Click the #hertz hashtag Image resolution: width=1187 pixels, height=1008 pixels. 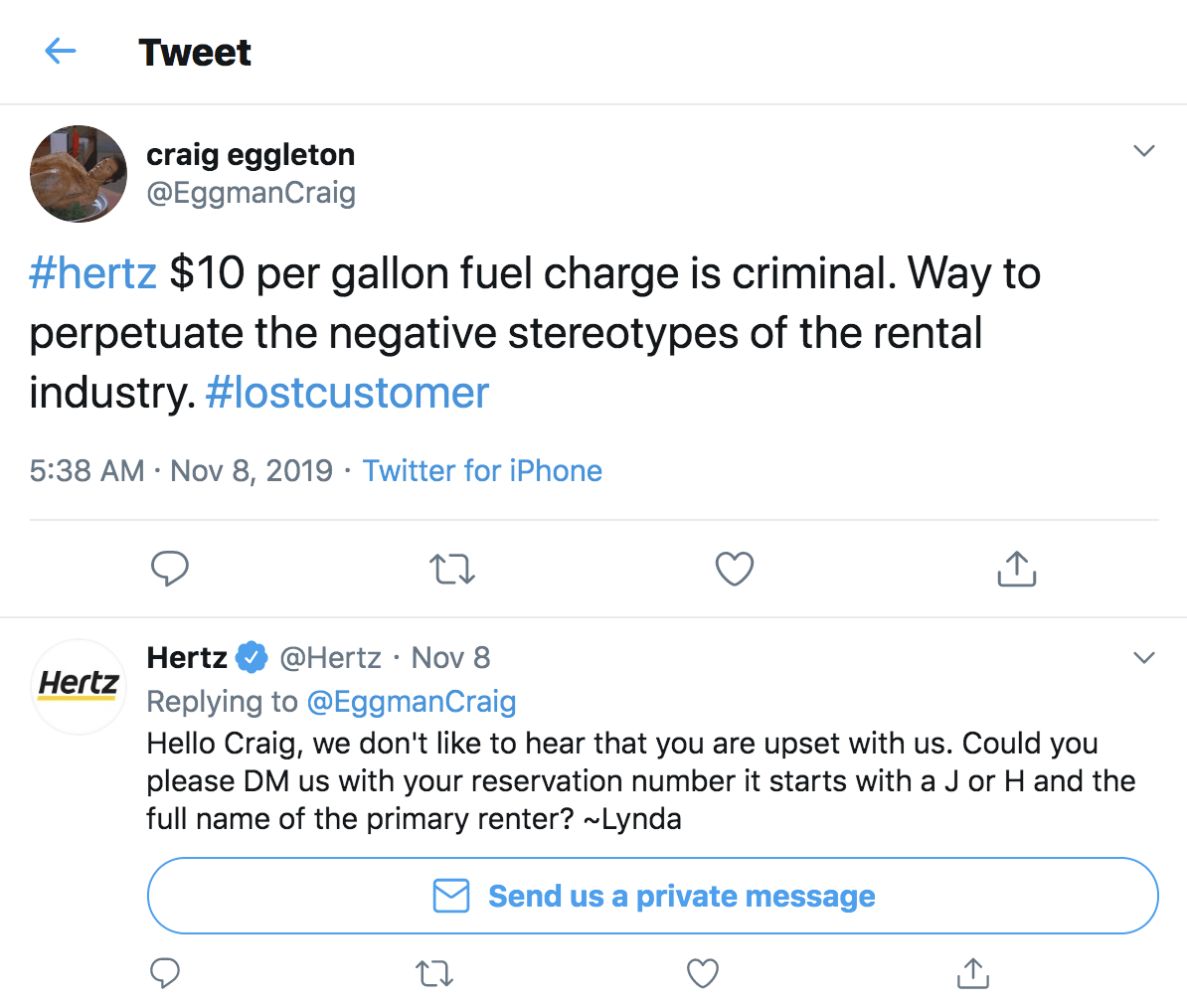(93, 273)
